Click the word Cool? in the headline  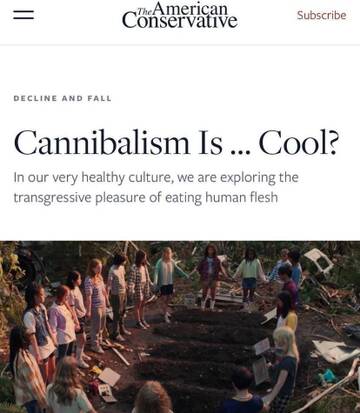point(299,143)
